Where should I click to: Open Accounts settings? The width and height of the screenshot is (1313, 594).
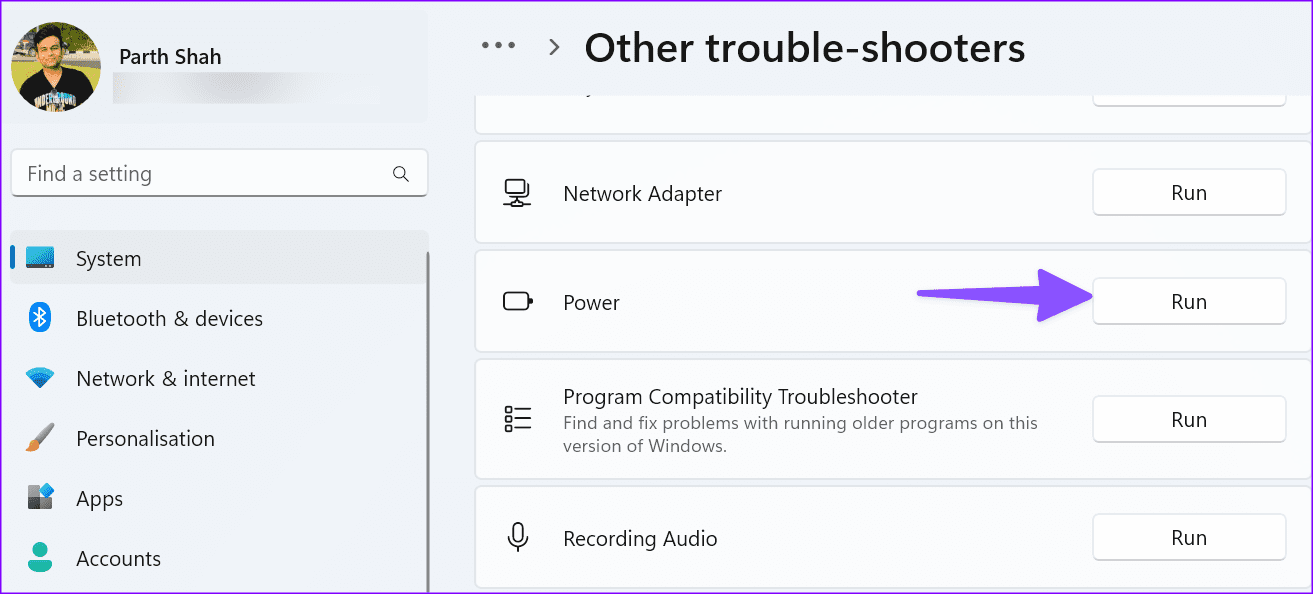[x=219, y=558]
